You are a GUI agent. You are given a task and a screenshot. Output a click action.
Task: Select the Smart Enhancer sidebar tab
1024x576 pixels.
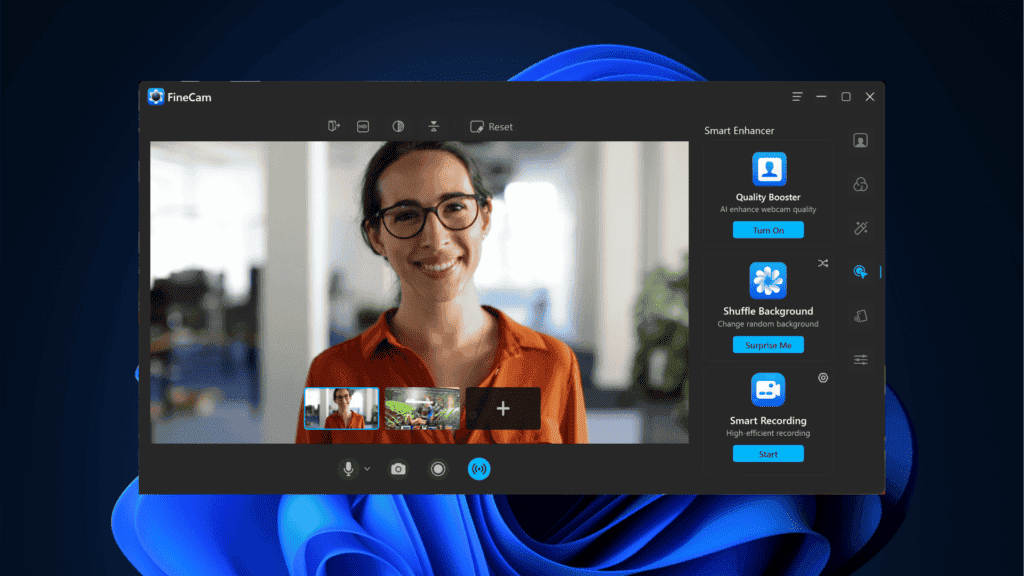pyautogui.click(x=861, y=272)
